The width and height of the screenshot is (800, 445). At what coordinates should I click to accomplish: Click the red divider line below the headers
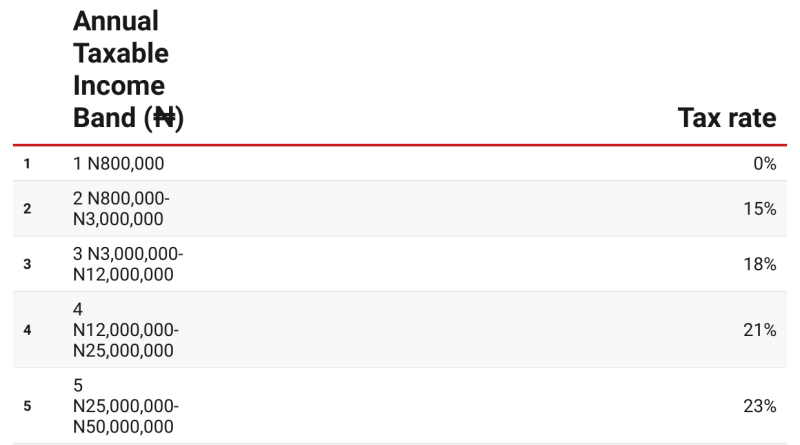400,145
